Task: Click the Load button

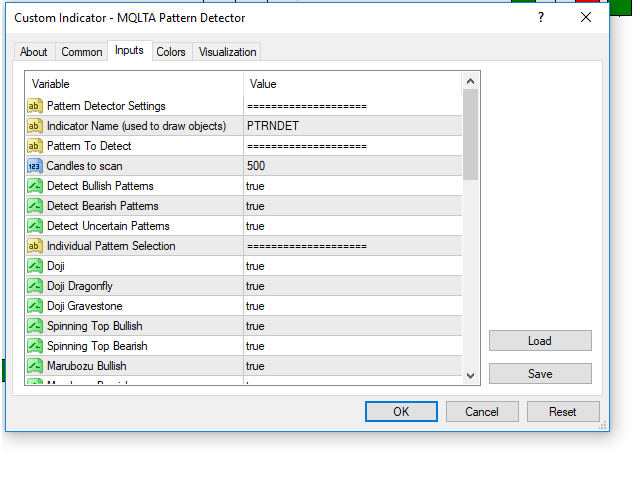Action: [540, 341]
